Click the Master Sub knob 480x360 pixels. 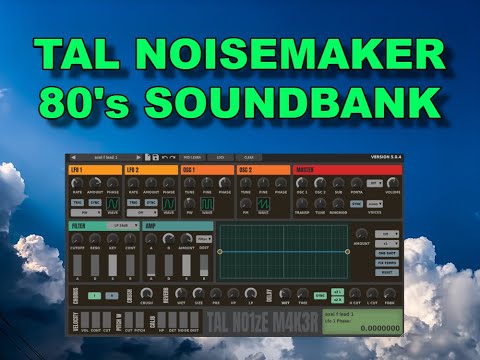pyautogui.click(x=338, y=183)
